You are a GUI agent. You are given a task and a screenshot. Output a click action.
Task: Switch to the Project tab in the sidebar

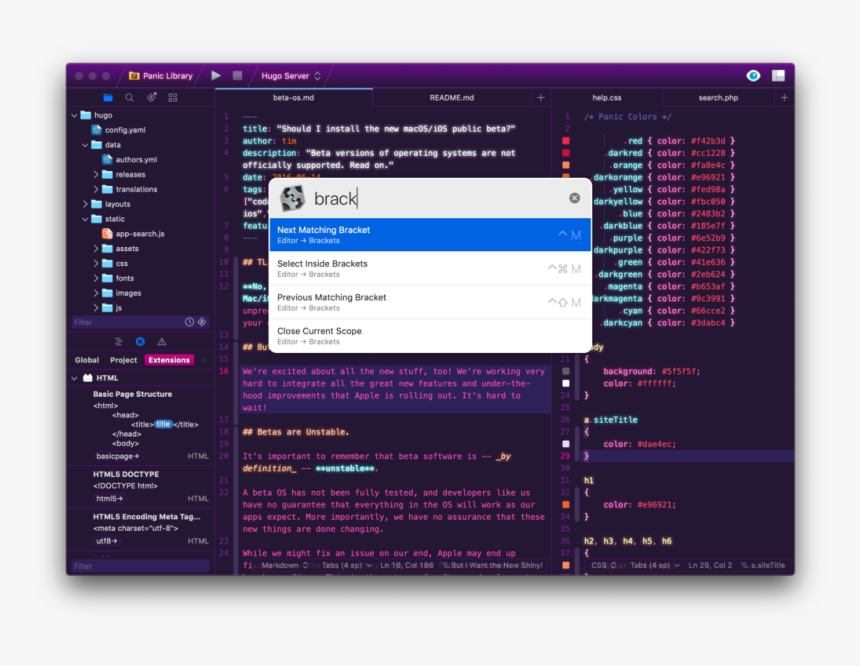pos(123,359)
